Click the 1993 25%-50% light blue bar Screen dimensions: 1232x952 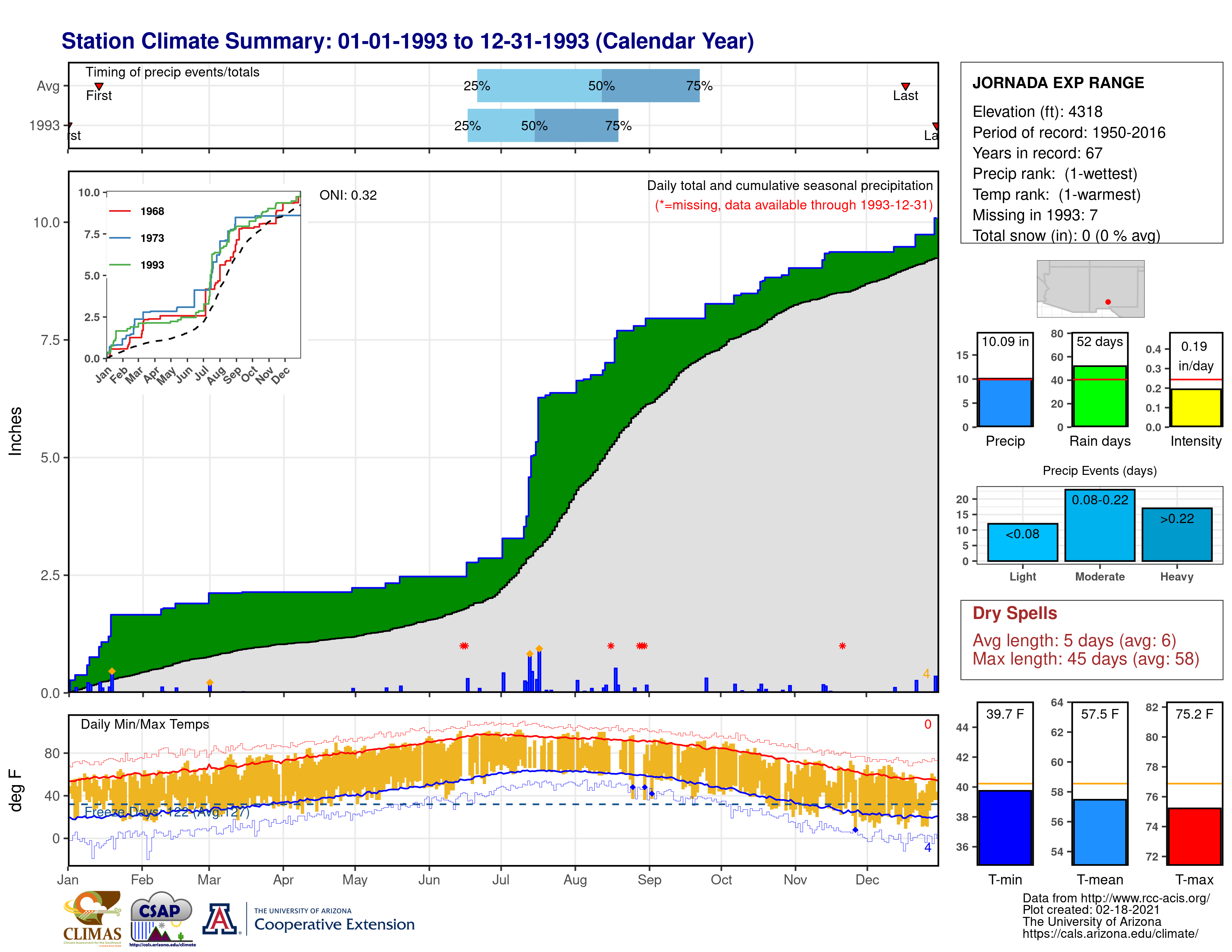pos(501,125)
